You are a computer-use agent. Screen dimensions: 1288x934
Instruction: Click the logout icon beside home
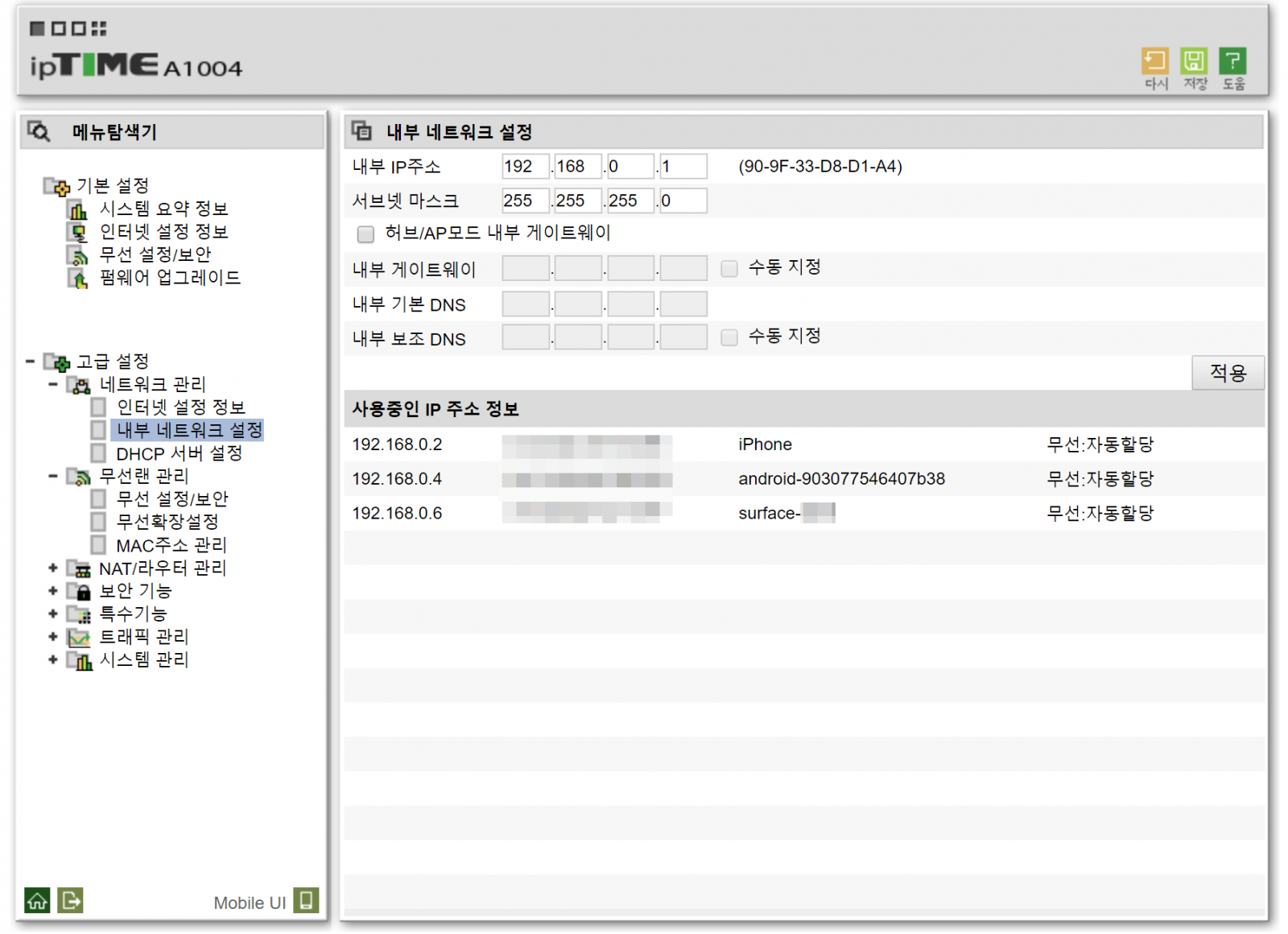click(x=71, y=900)
